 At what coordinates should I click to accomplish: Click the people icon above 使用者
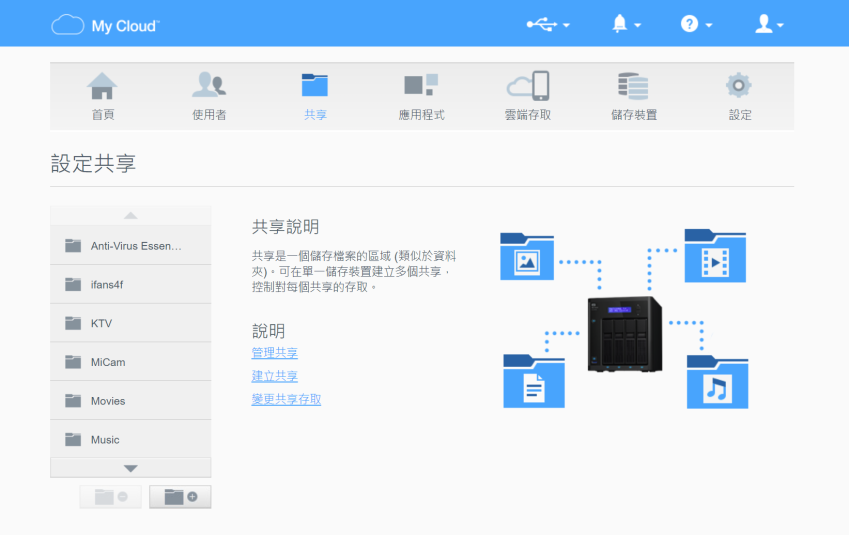(209, 84)
